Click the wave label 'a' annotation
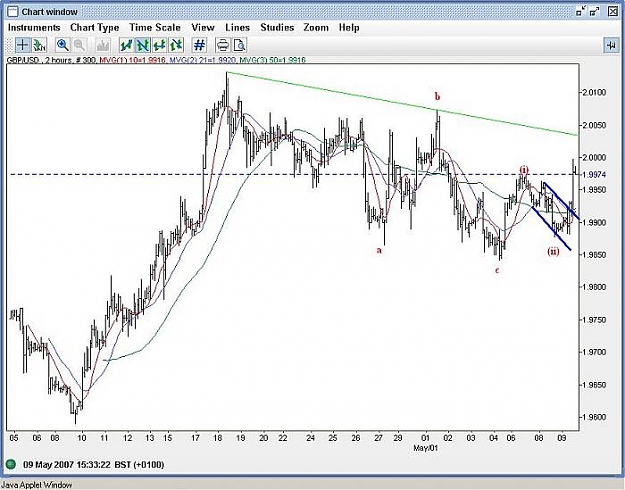625x490 pixels. click(379, 250)
